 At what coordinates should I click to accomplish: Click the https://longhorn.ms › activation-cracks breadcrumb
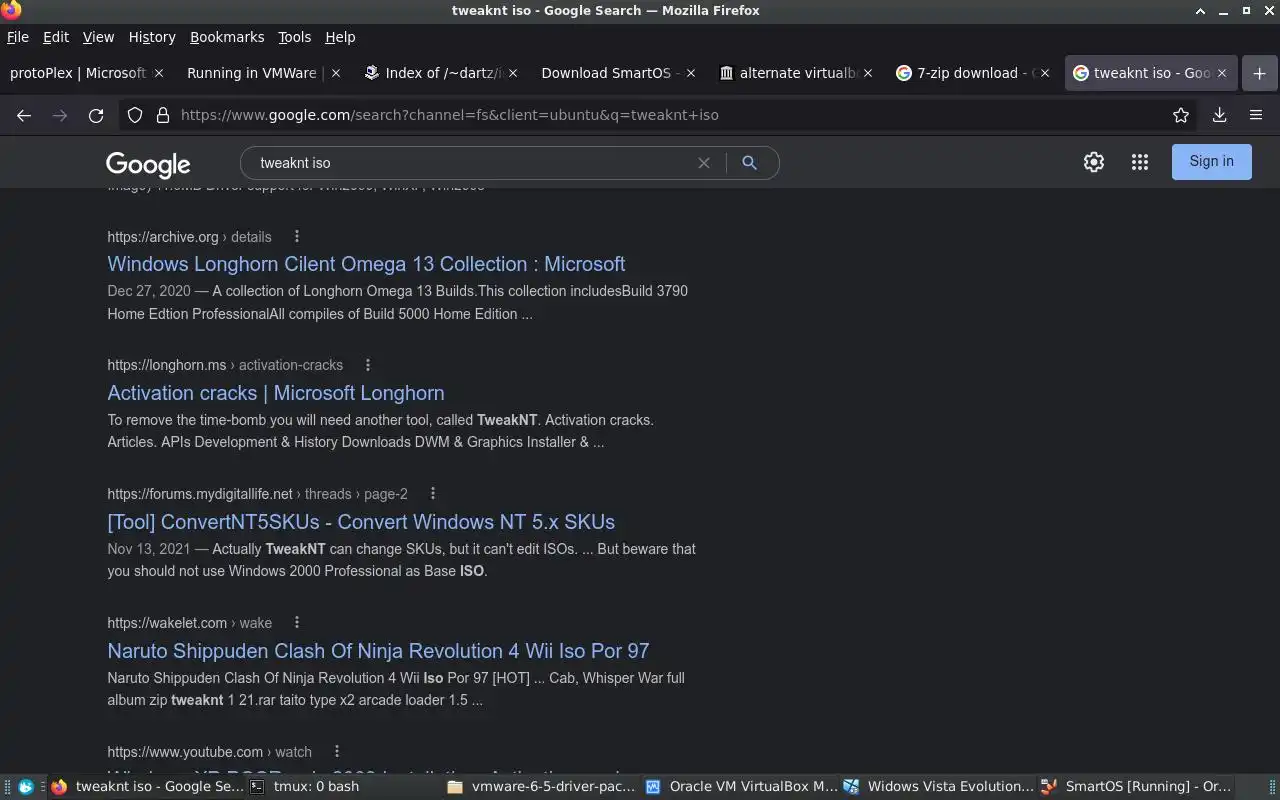click(x=225, y=365)
